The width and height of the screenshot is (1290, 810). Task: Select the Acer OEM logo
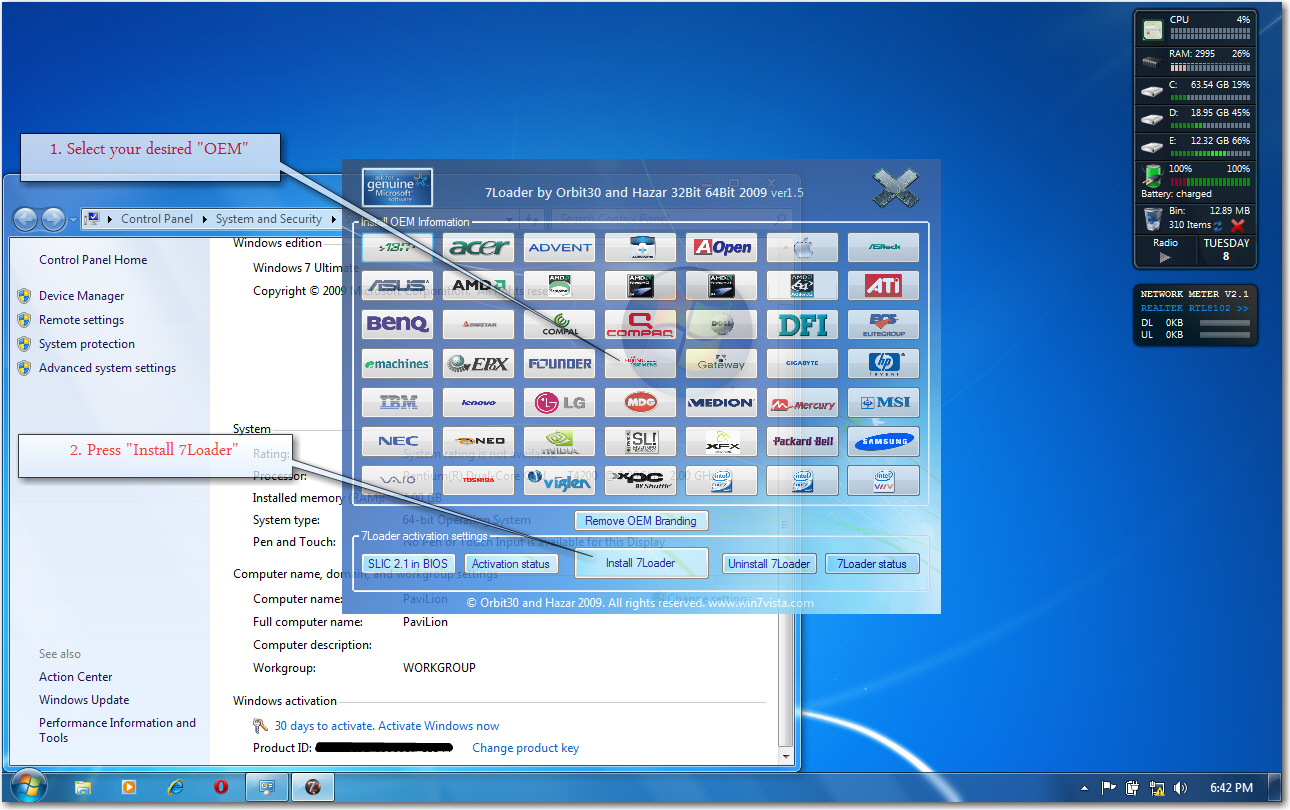pos(479,248)
